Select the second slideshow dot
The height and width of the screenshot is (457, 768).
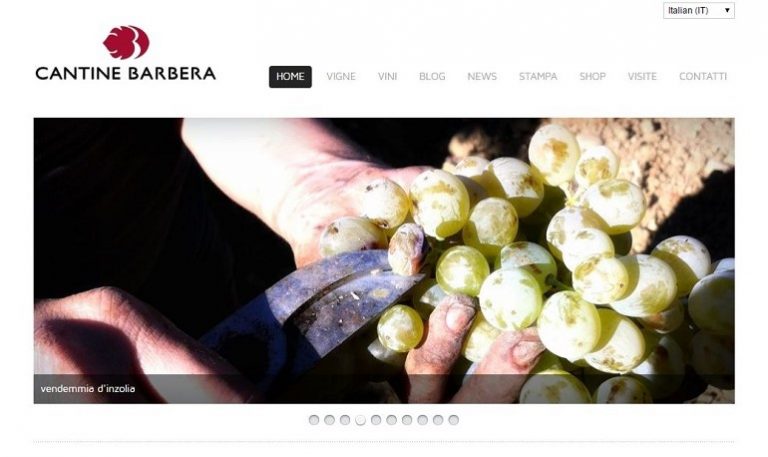pos(330,420)
